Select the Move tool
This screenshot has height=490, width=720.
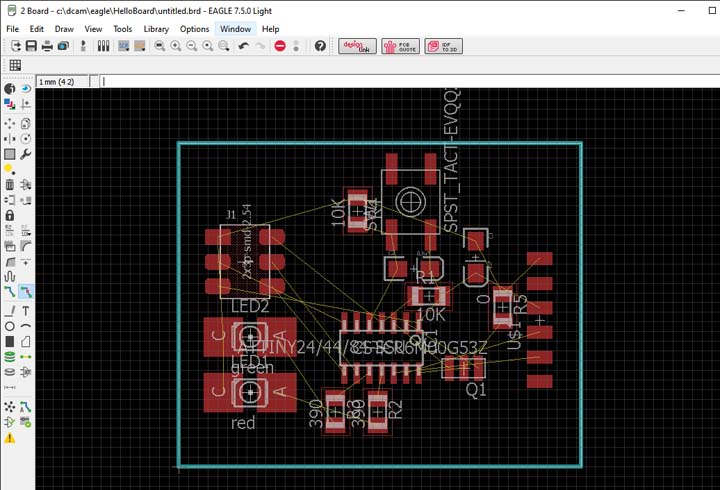click(10, 123)
